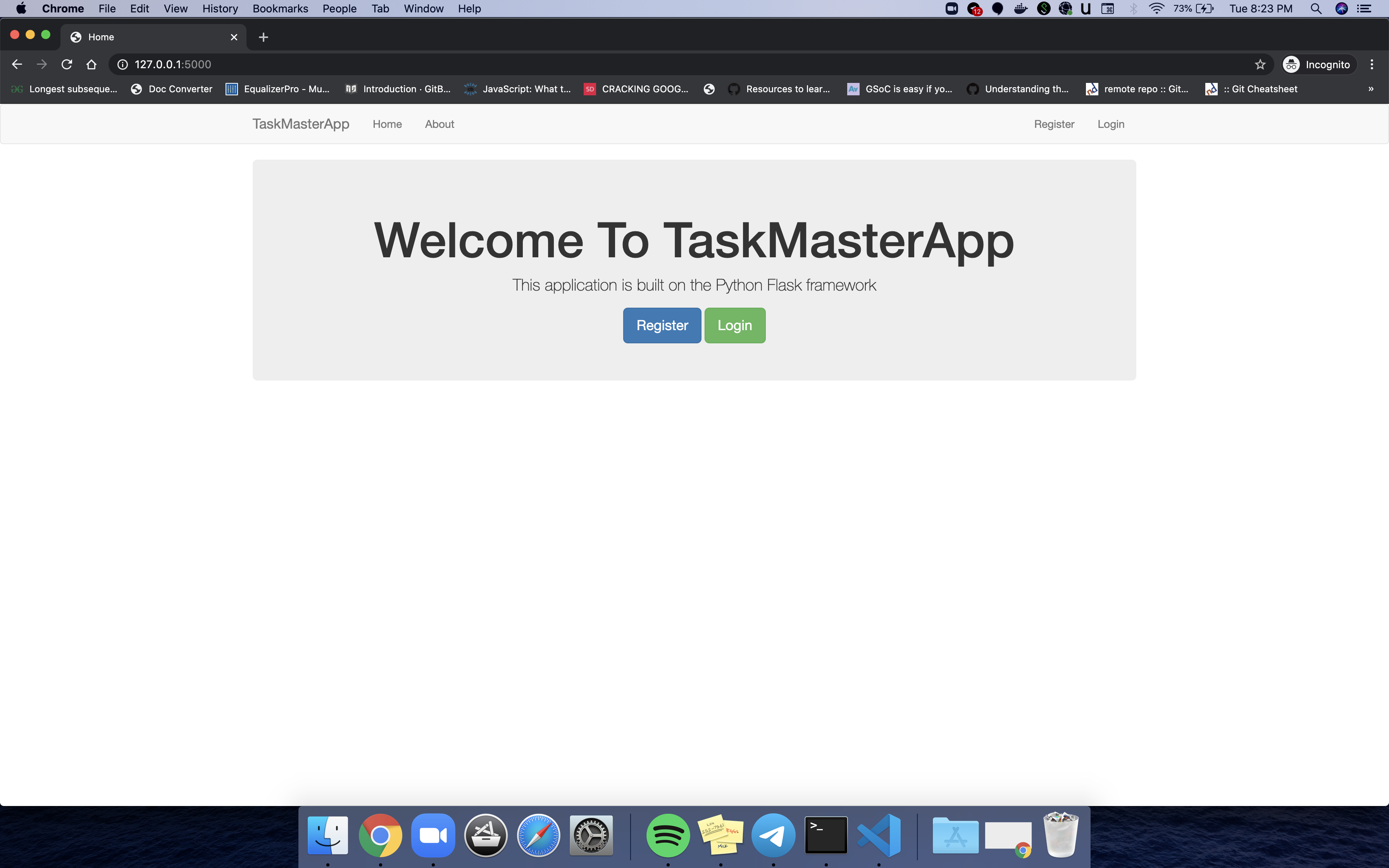
Task: Launch Visual Studio Code from dock
Action: 879,835
